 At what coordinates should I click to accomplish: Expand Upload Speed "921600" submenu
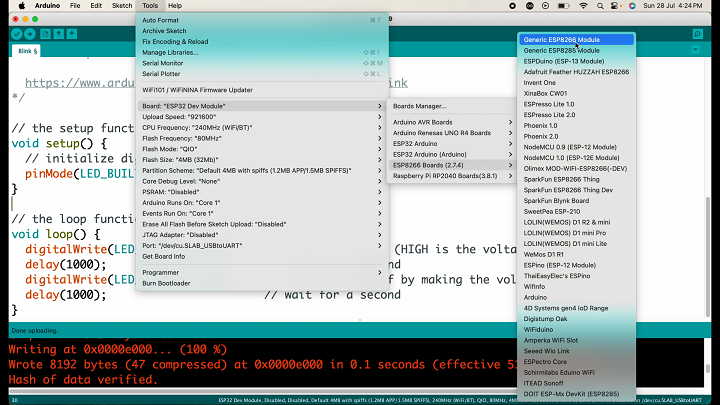click(x=262, y=117)
